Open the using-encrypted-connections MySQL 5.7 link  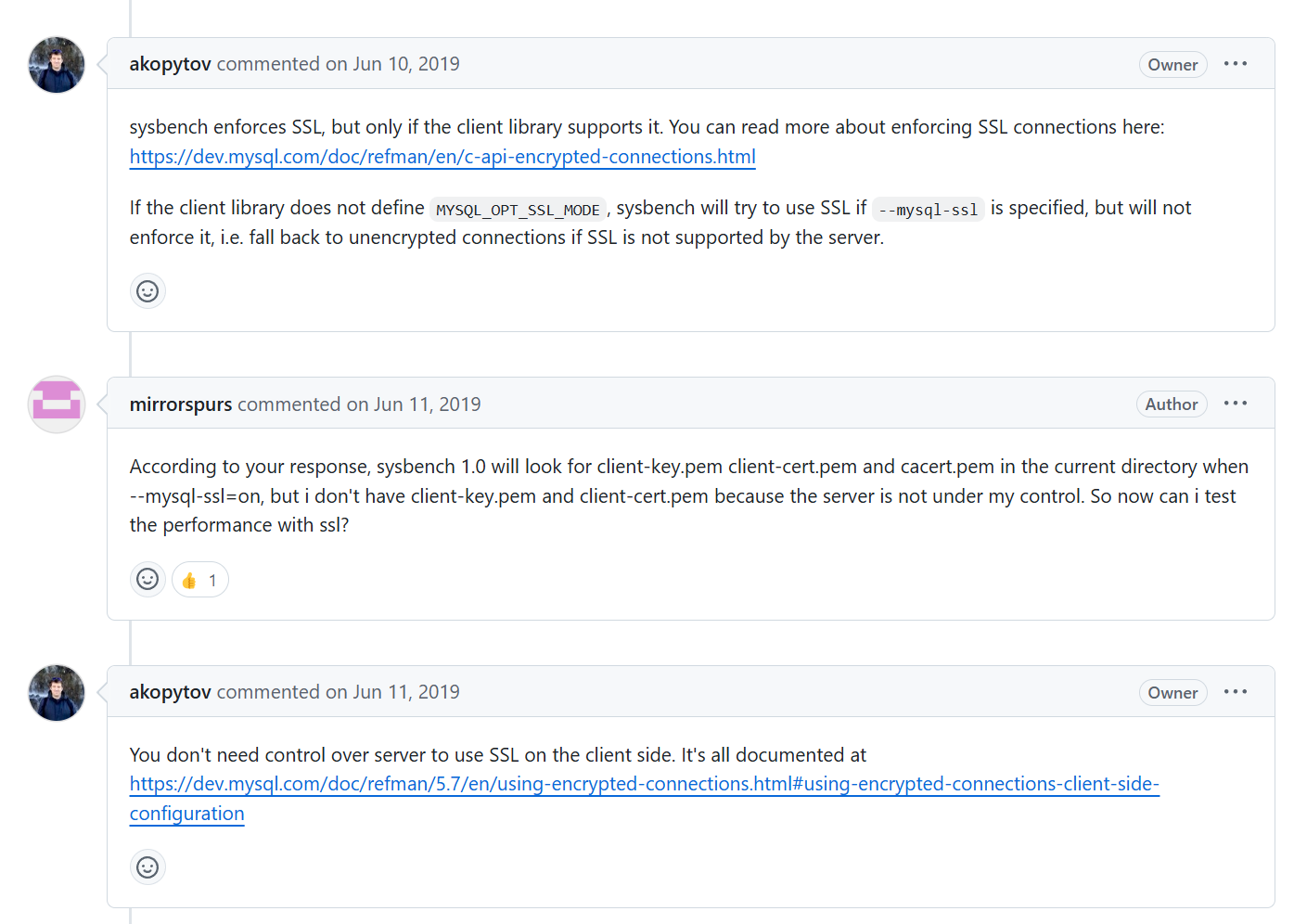click(644, 784)
